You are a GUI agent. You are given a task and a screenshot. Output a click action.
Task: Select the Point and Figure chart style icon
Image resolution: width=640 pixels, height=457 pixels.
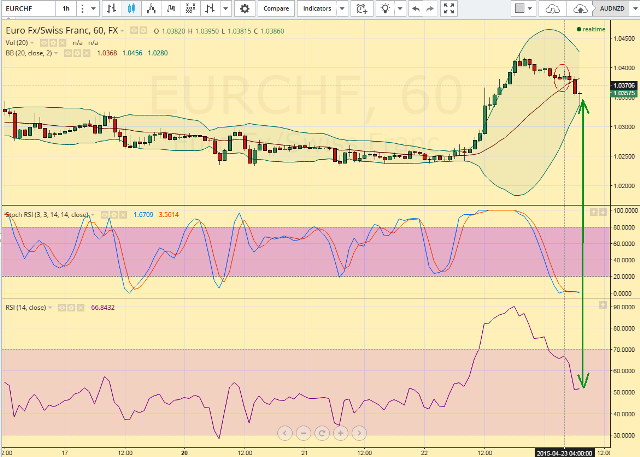190,8
